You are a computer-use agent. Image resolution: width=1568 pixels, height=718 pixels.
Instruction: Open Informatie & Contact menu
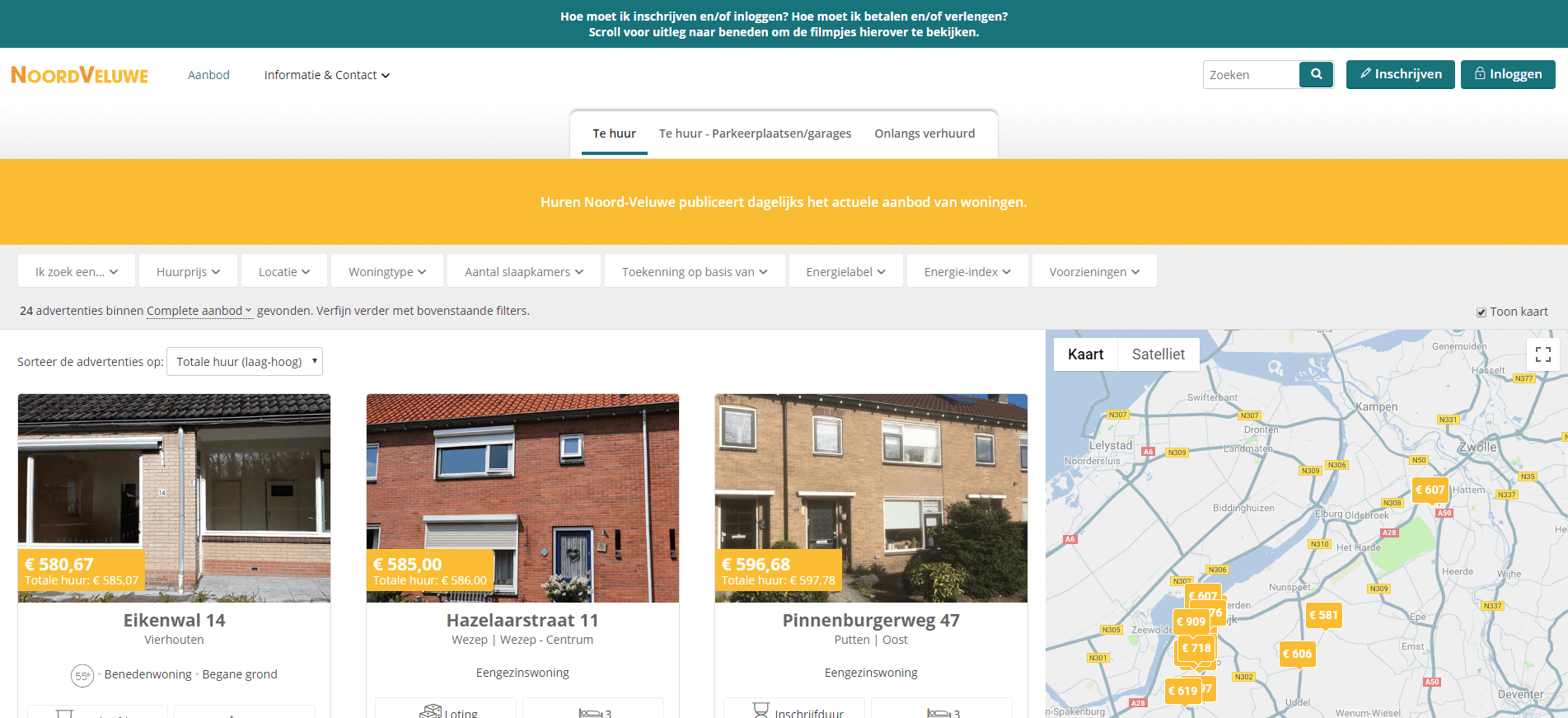click(326, 75)
